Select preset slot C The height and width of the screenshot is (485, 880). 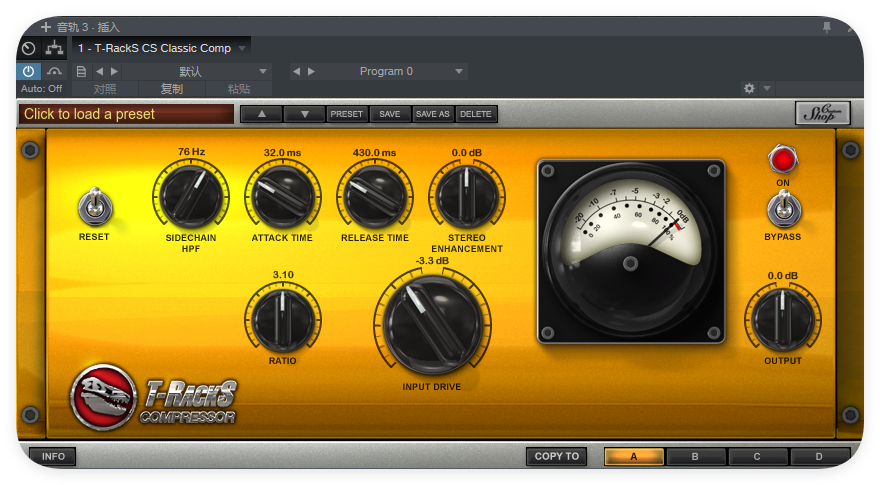[757, 456]
